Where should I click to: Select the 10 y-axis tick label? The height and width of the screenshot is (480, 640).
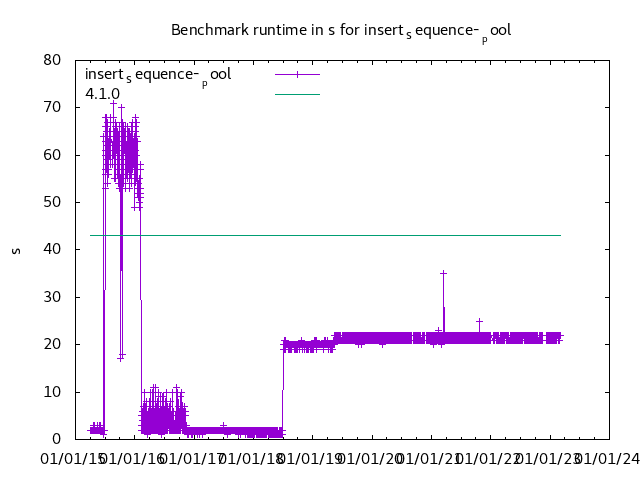[x=52, y=392]
